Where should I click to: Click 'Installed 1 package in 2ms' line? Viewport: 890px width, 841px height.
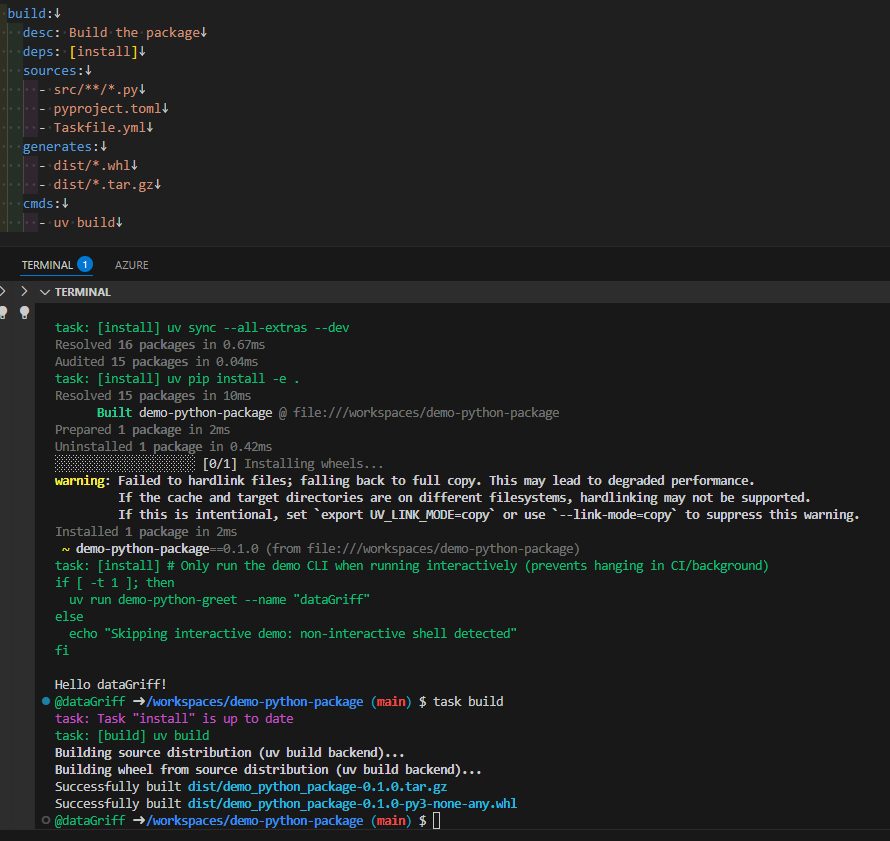146,532
